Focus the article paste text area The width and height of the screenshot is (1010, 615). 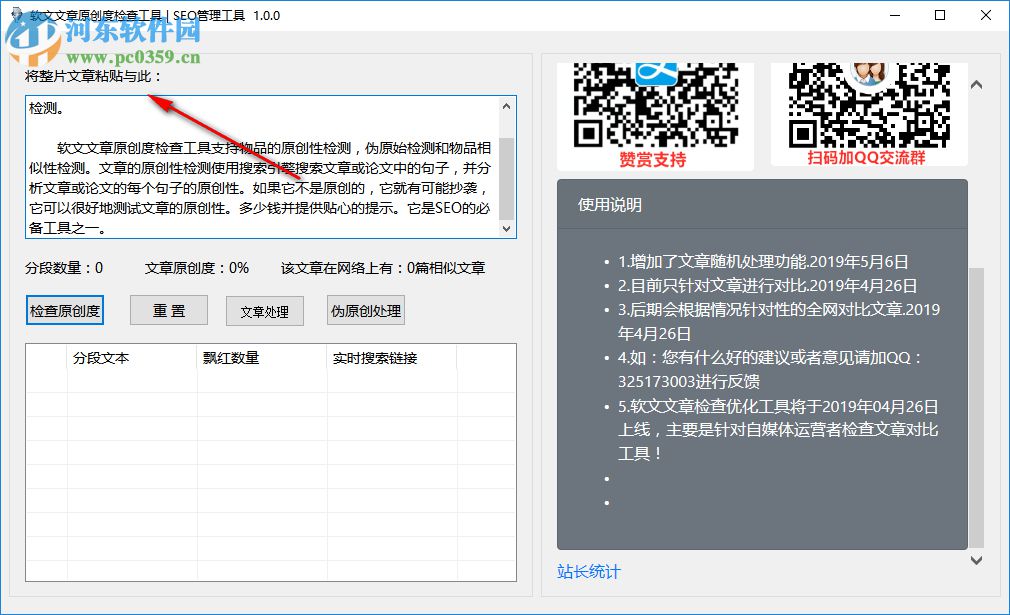tap(263, 167)
